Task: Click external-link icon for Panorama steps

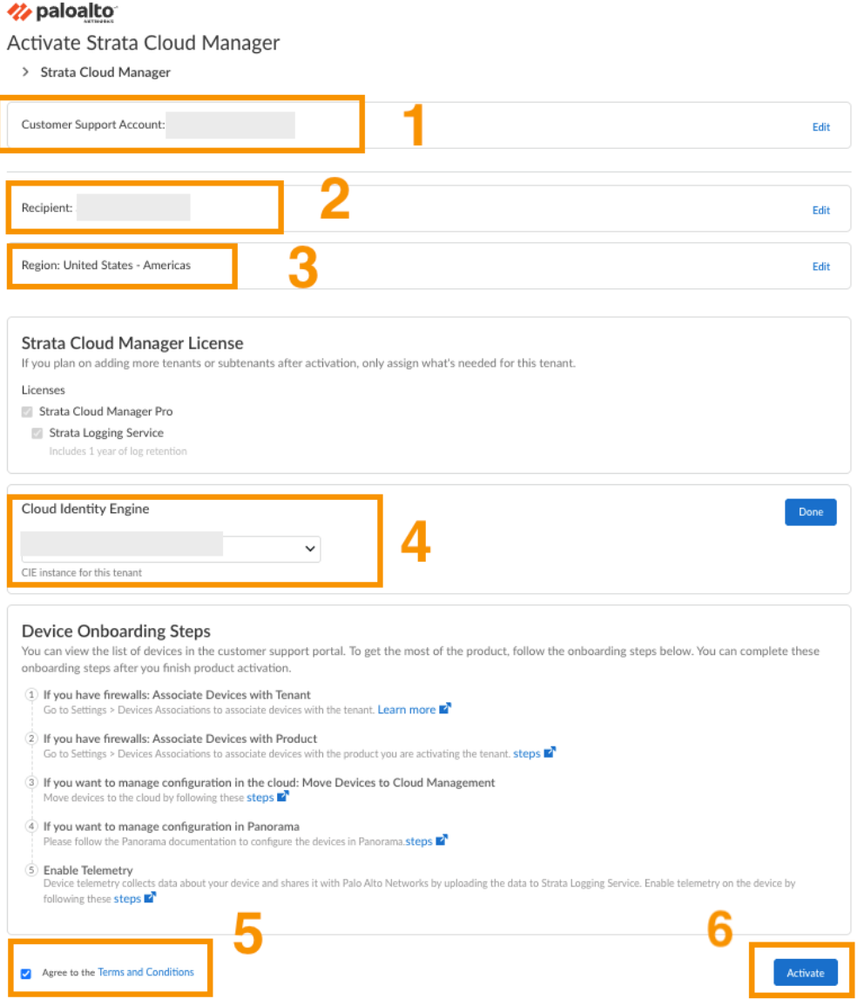Action: click(442, 841)
